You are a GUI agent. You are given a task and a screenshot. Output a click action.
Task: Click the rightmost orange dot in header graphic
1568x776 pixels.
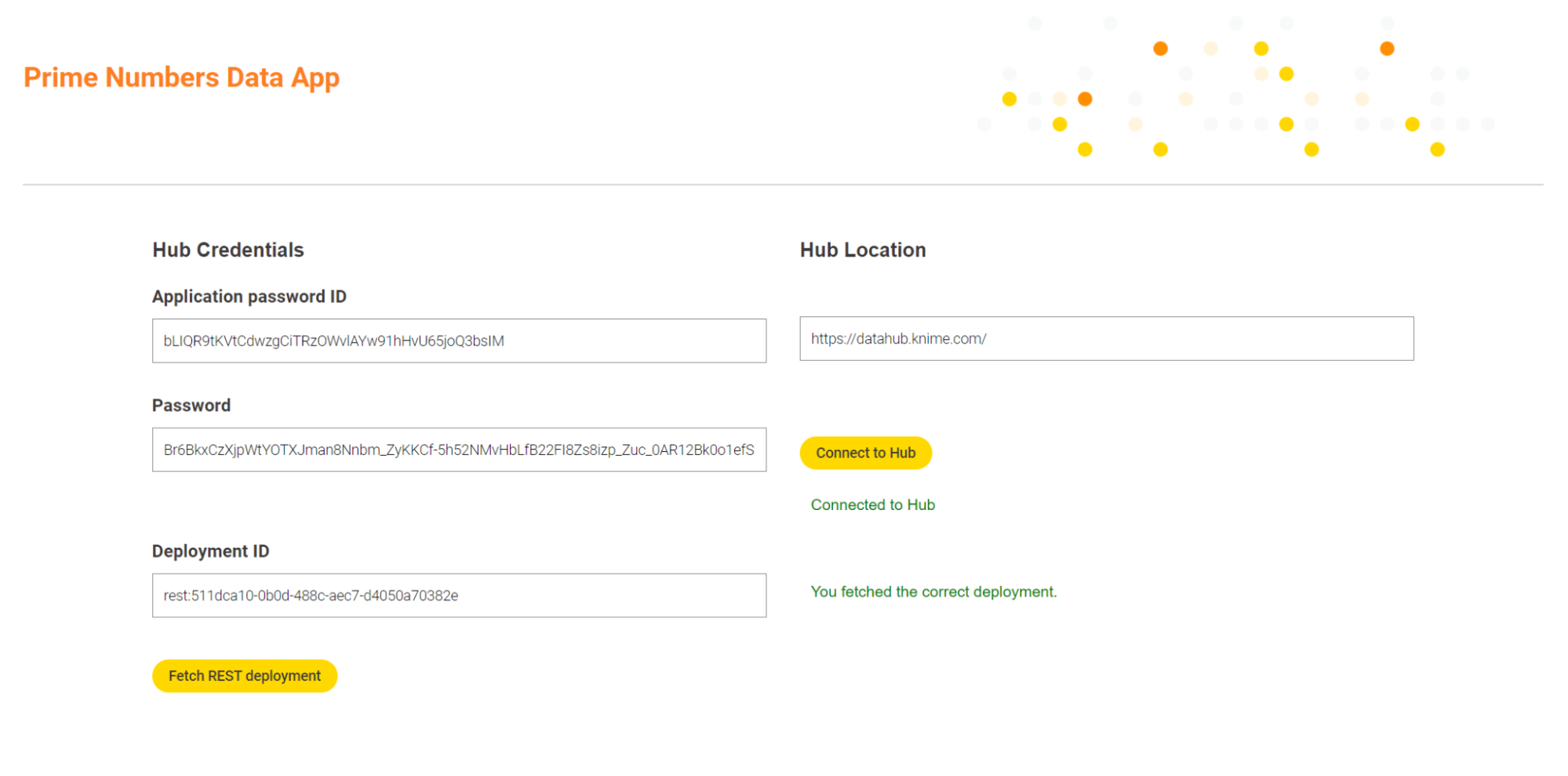click(1387, 49)
